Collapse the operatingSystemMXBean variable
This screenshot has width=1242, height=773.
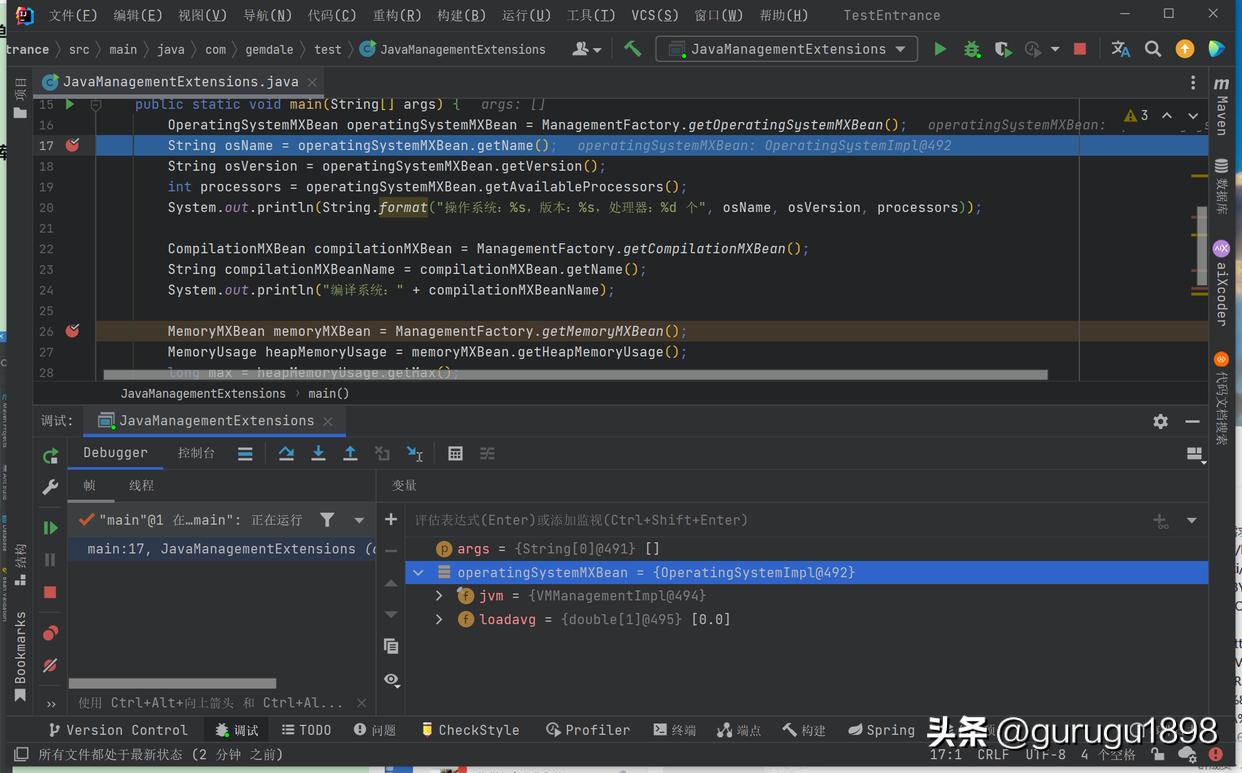coord(418,572)
